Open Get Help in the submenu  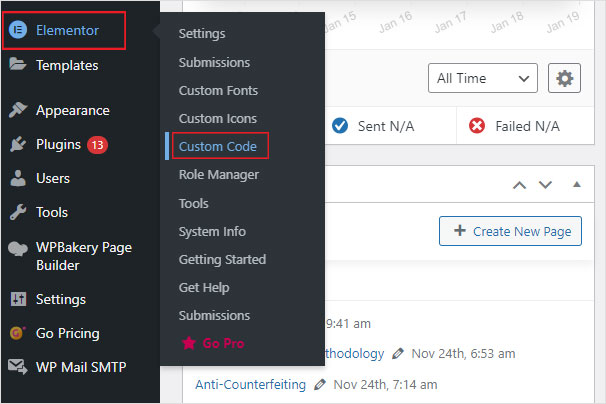pyautogui.click(x=204, y=288)
